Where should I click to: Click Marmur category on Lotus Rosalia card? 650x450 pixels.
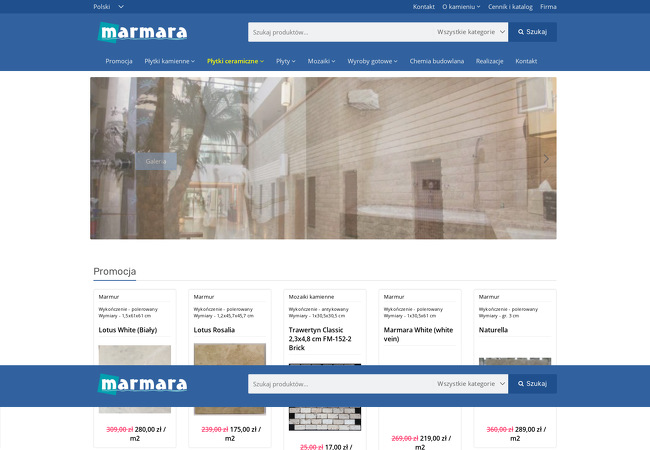click(204, 297)
